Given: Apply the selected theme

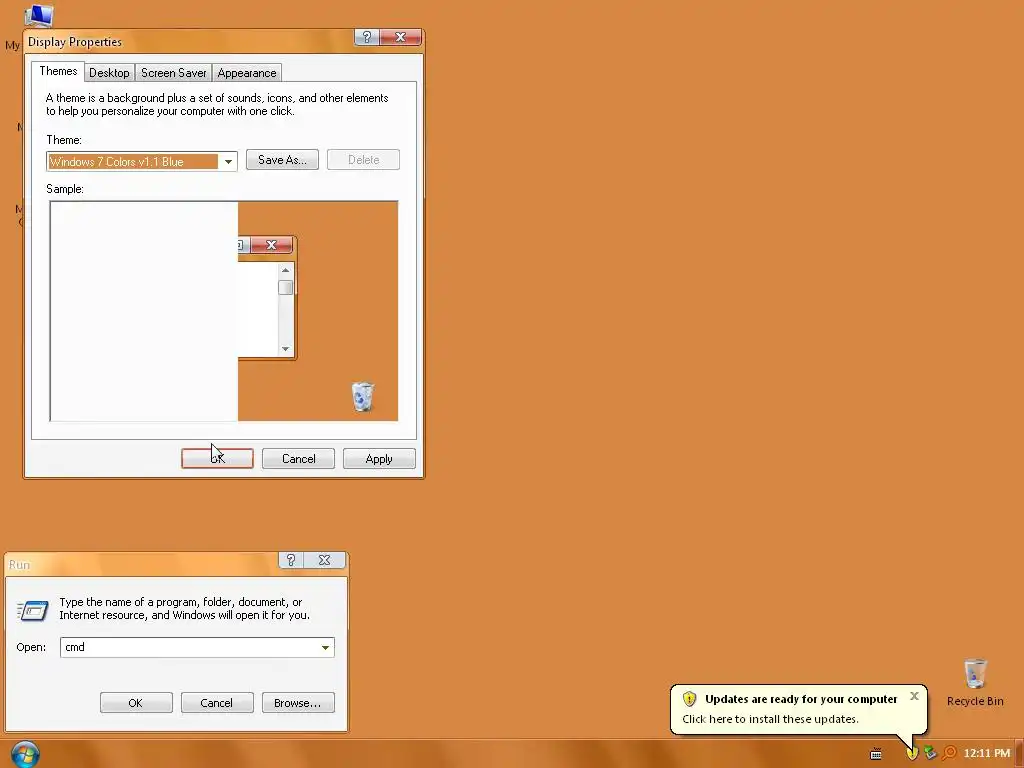Looking at the screenshot, I should click(379, 458).
